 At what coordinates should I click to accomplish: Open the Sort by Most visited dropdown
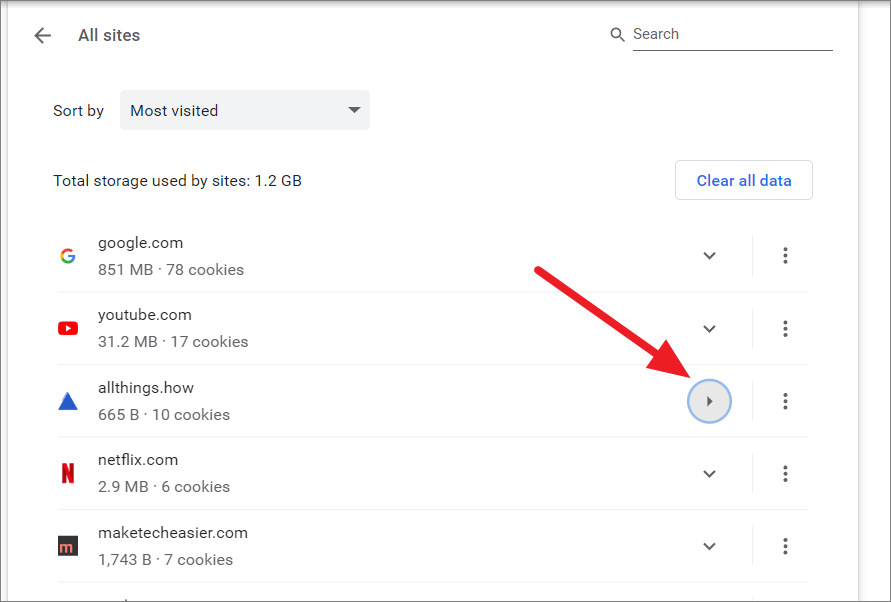(x=245, y=110)
